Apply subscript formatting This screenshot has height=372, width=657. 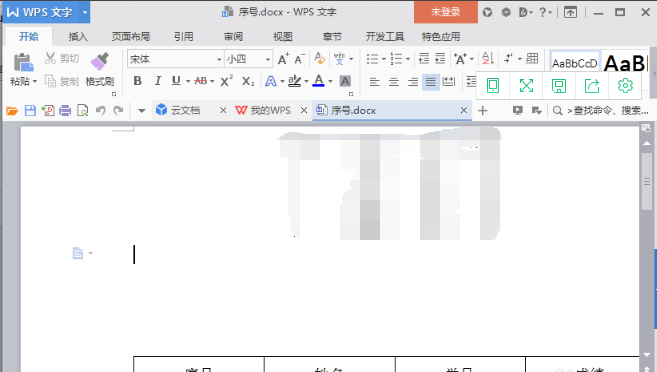point(248,81)
